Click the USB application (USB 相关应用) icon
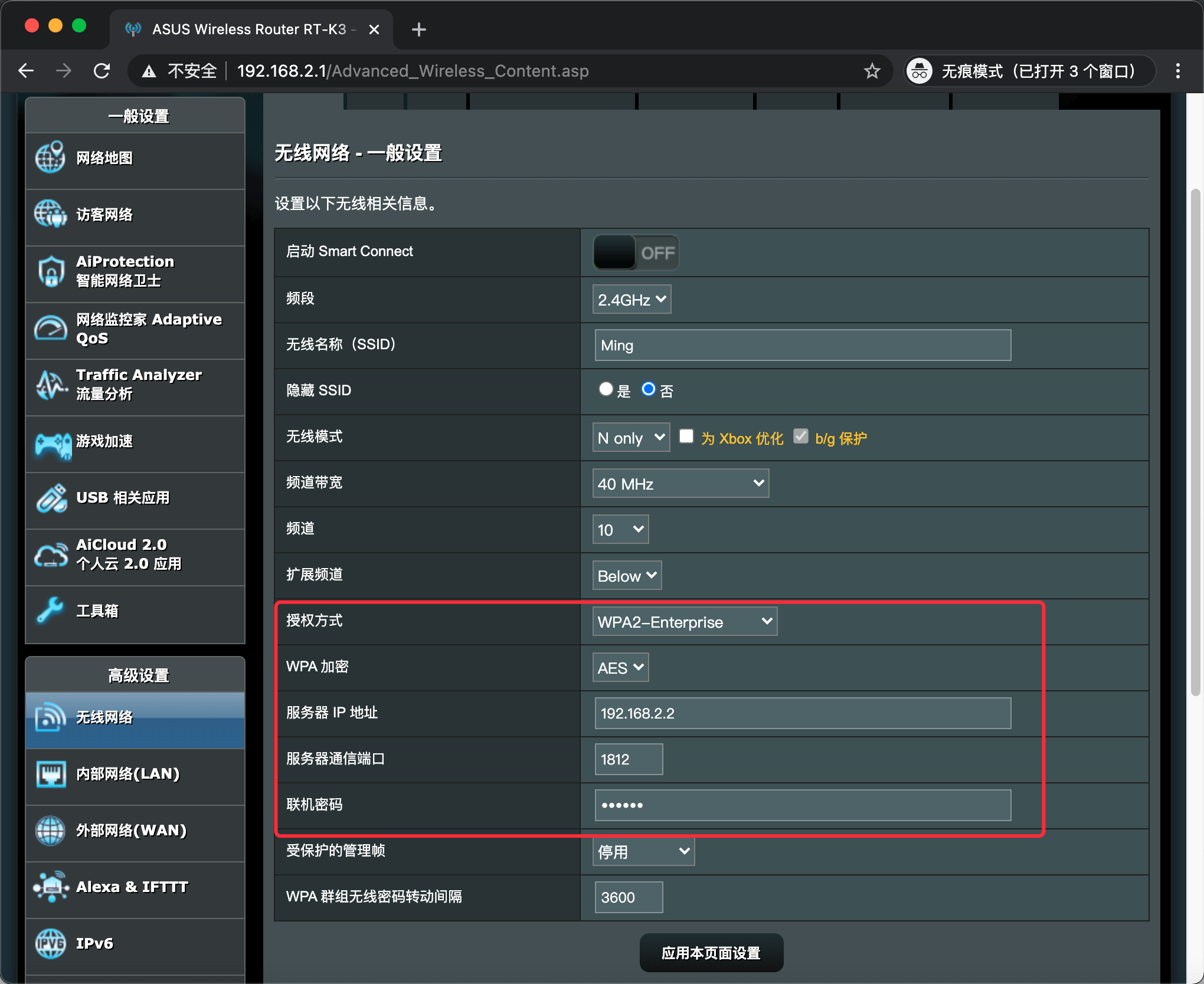Screen dimensions: 1204x984 click(x=51, y=498)
